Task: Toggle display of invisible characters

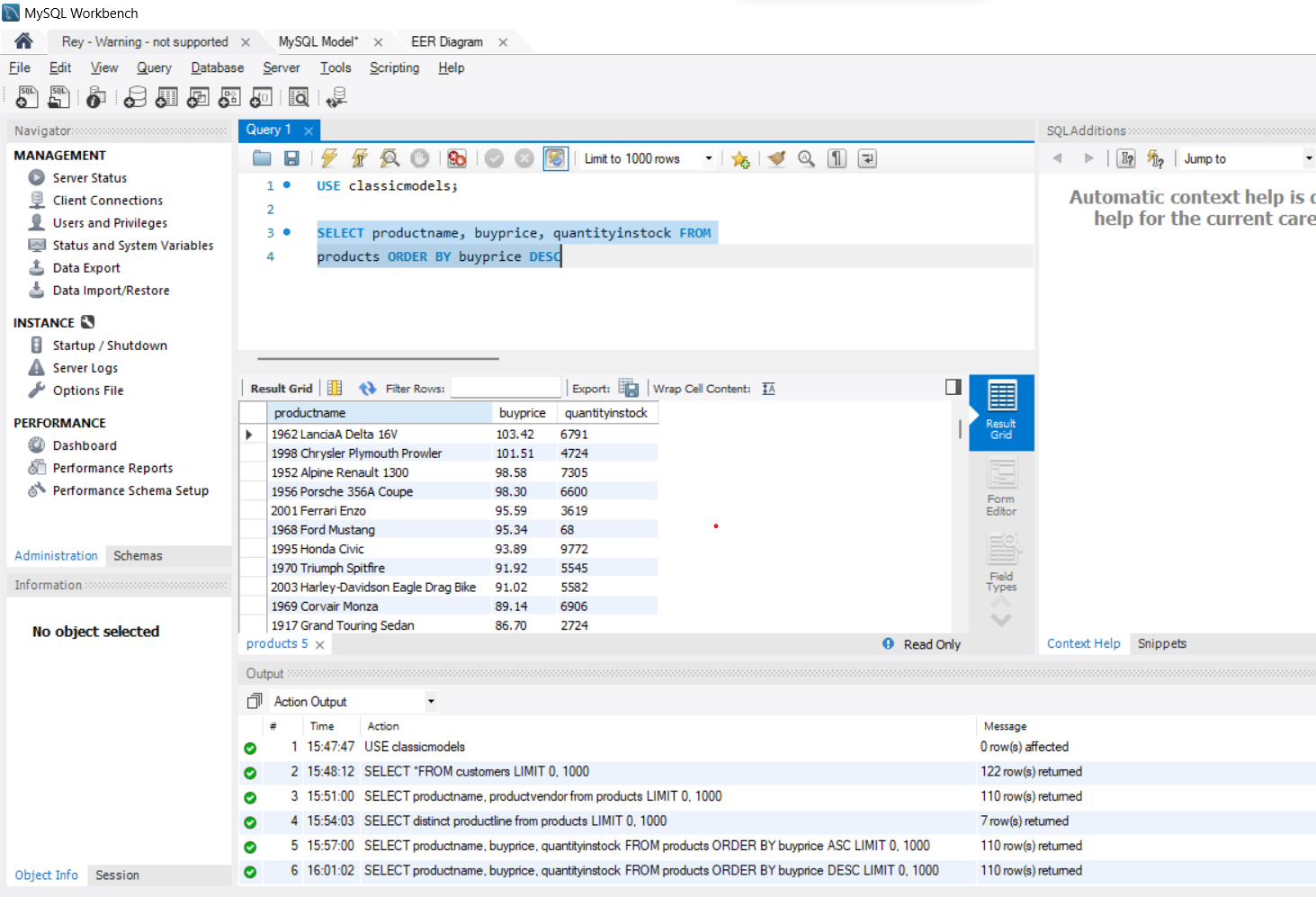Action: tap(837, 158)
